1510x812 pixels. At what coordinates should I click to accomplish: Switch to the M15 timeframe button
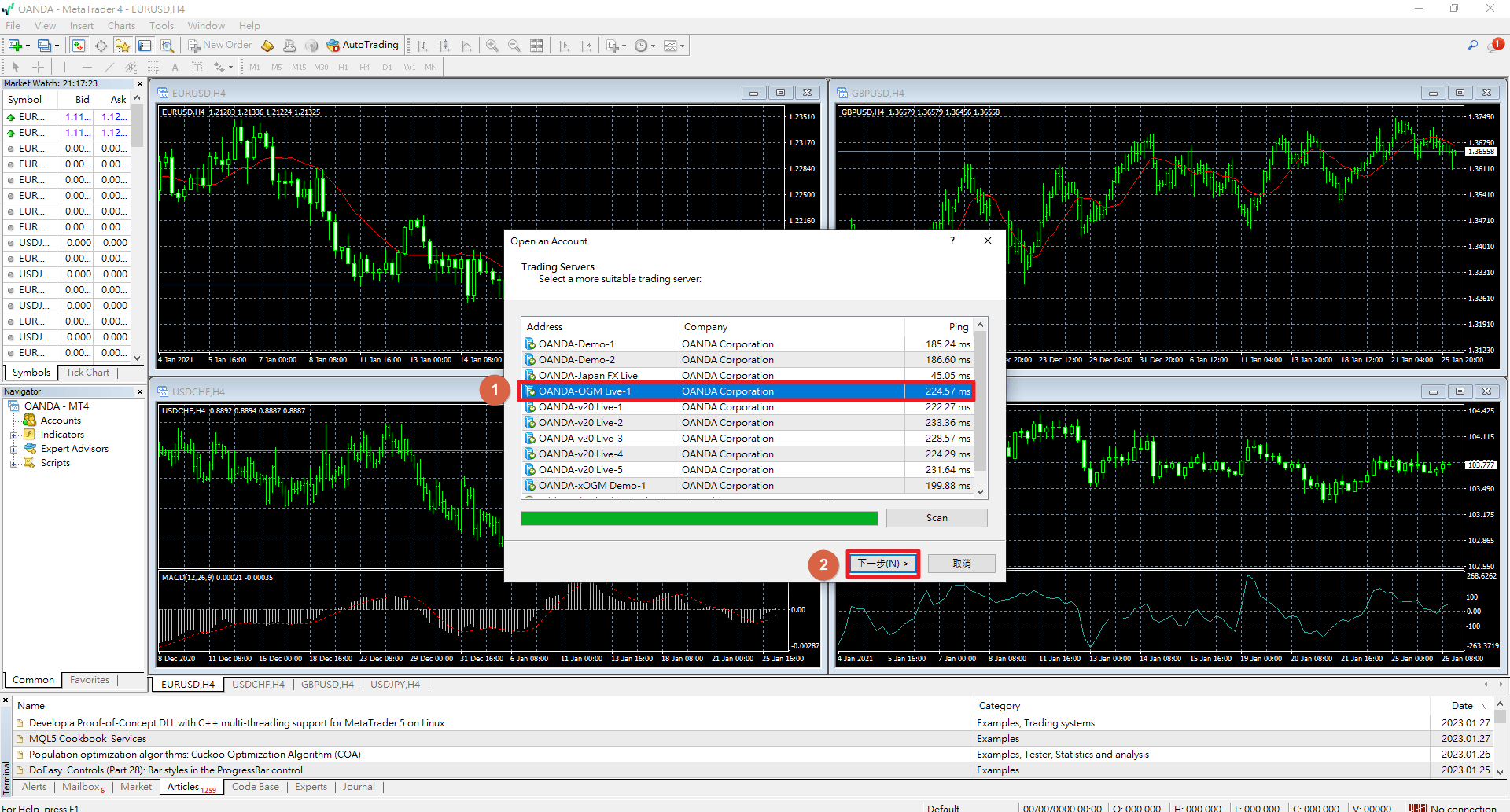299,67
